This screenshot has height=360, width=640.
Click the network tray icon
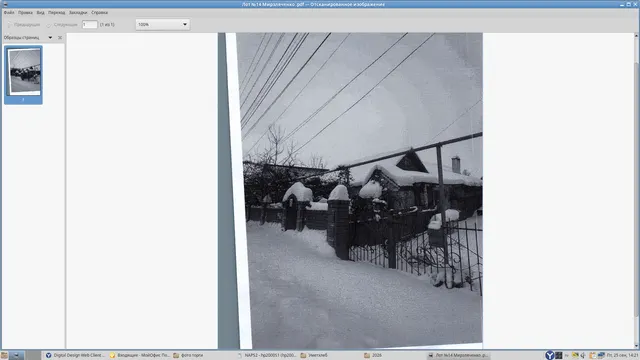[601, 356]
